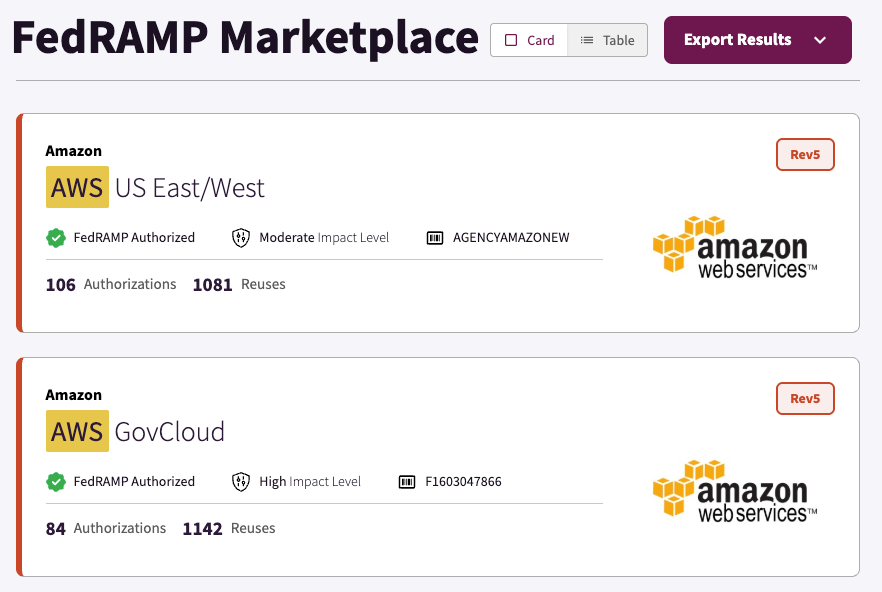This screenshot has width=882, height=592.
Task: Click 84 Authorizations on GovCloud card
Action: (x=106, y=529)
